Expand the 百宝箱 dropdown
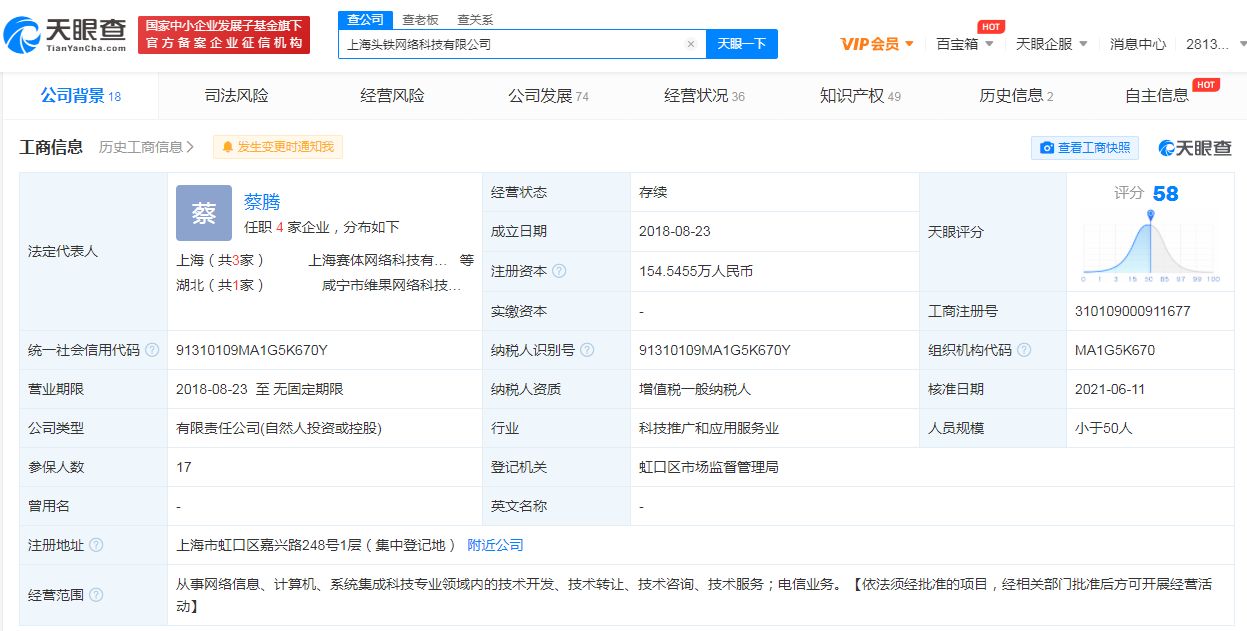The image size is (1247, 631). coord(965,44)
